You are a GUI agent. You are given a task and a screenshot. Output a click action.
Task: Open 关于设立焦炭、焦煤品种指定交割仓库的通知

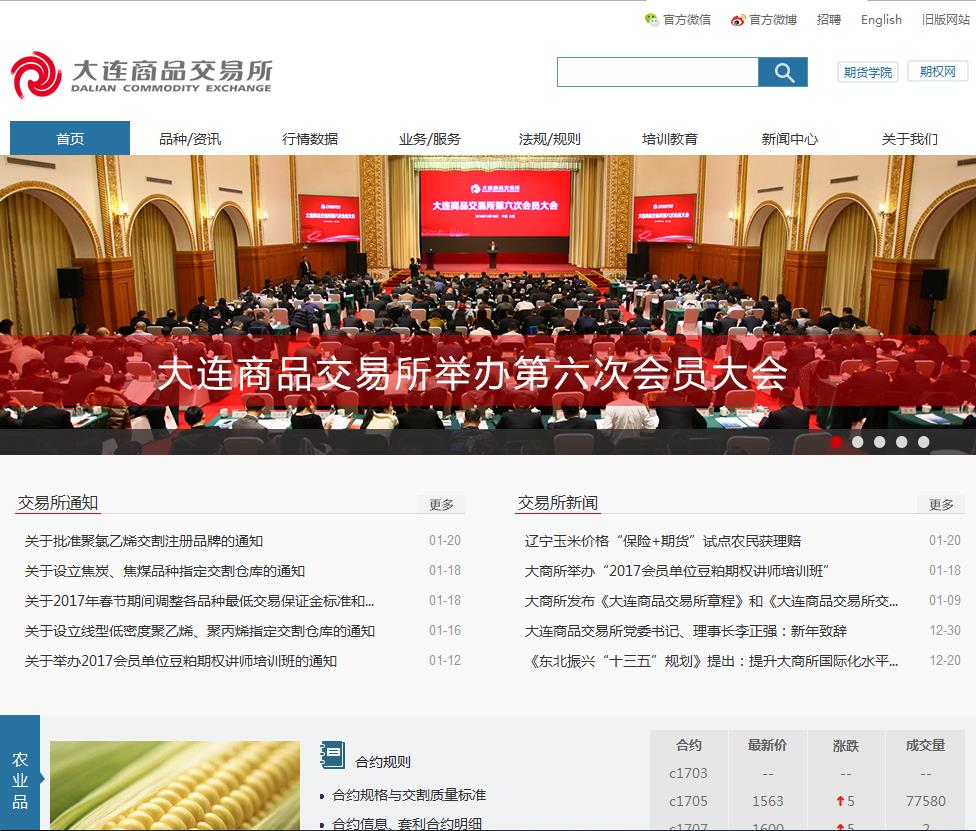165,571
